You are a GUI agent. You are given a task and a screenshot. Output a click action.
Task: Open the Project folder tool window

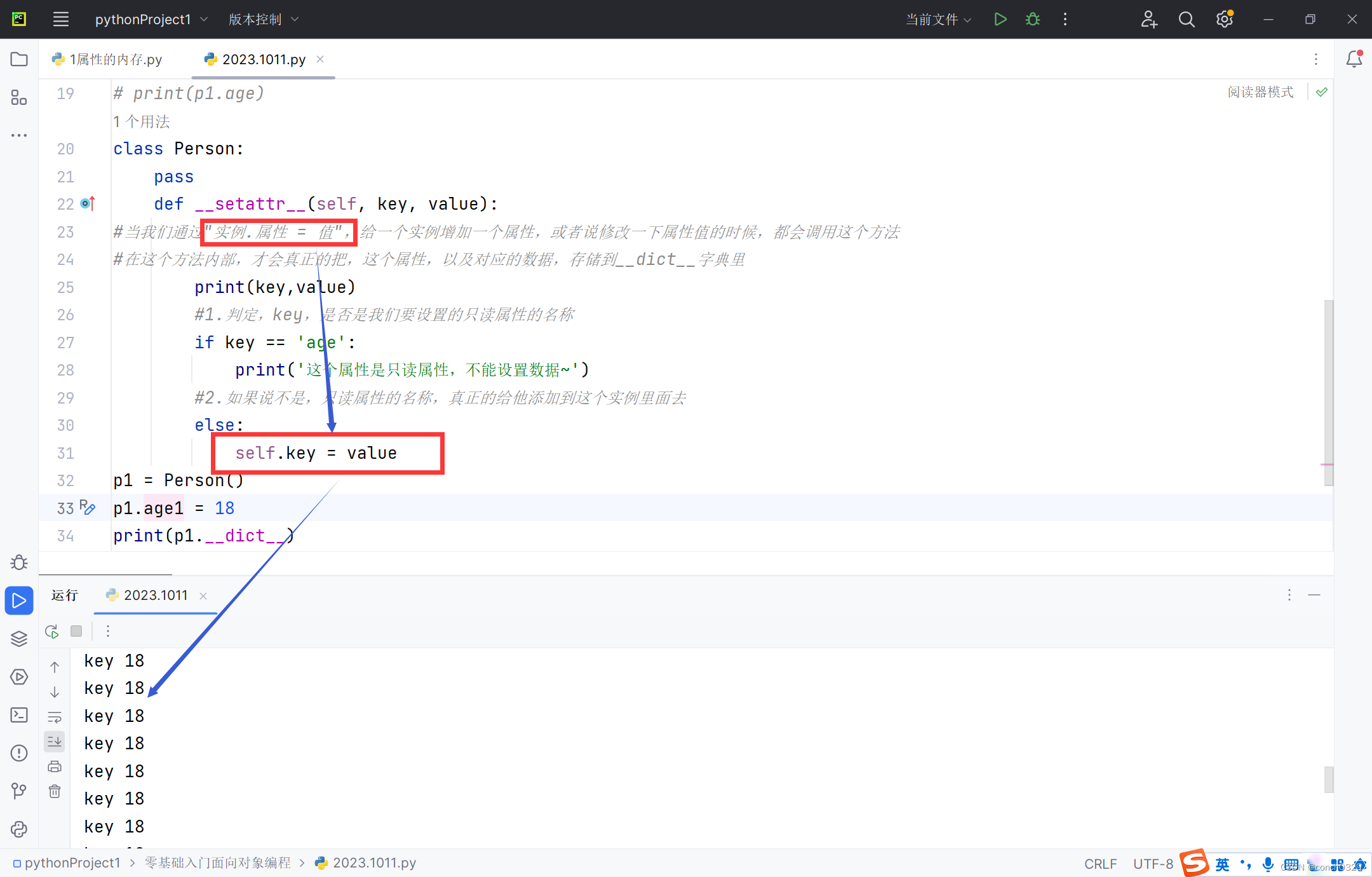click(x=19, y=59)
